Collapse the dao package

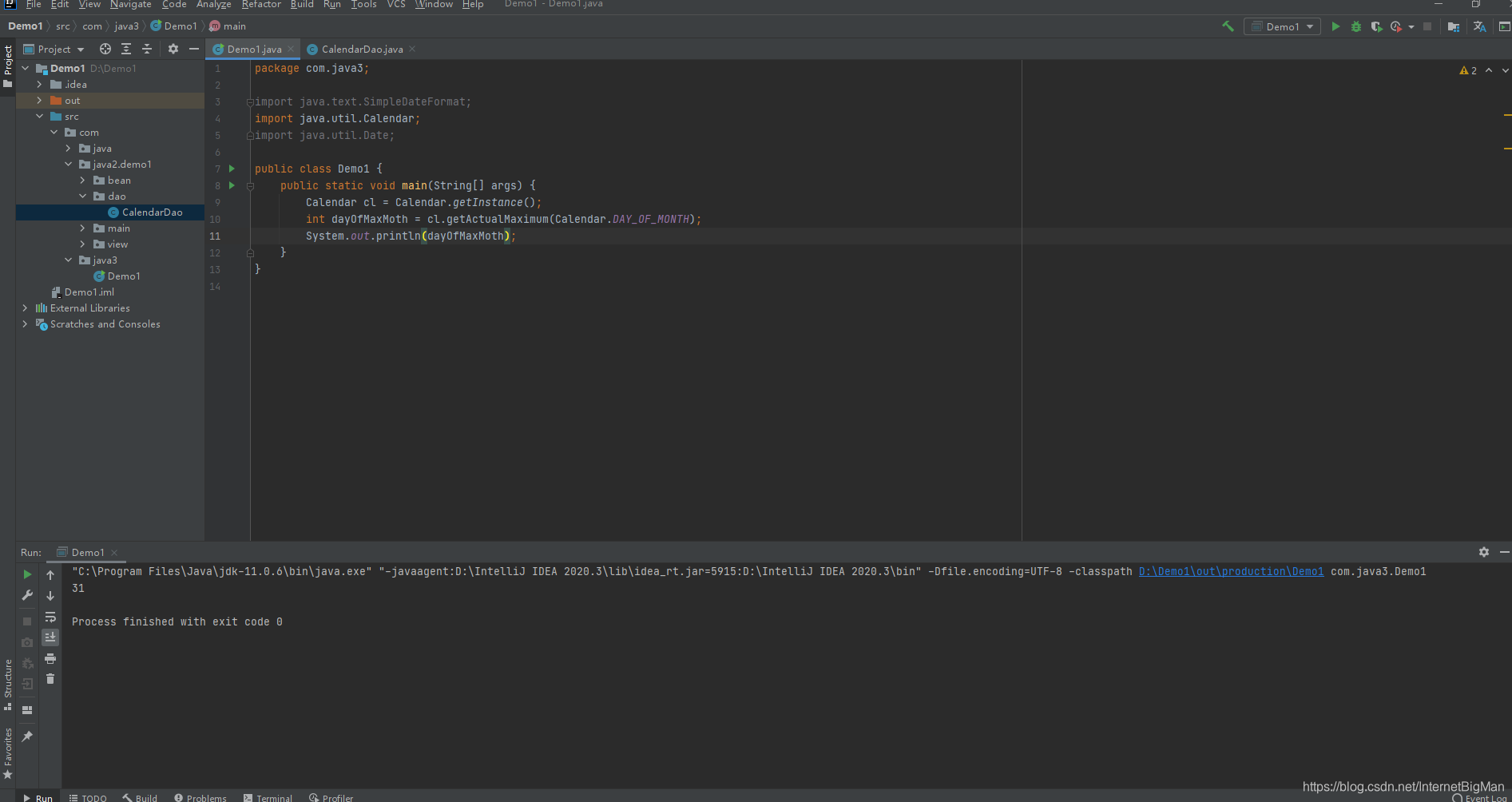coord(82,196)
